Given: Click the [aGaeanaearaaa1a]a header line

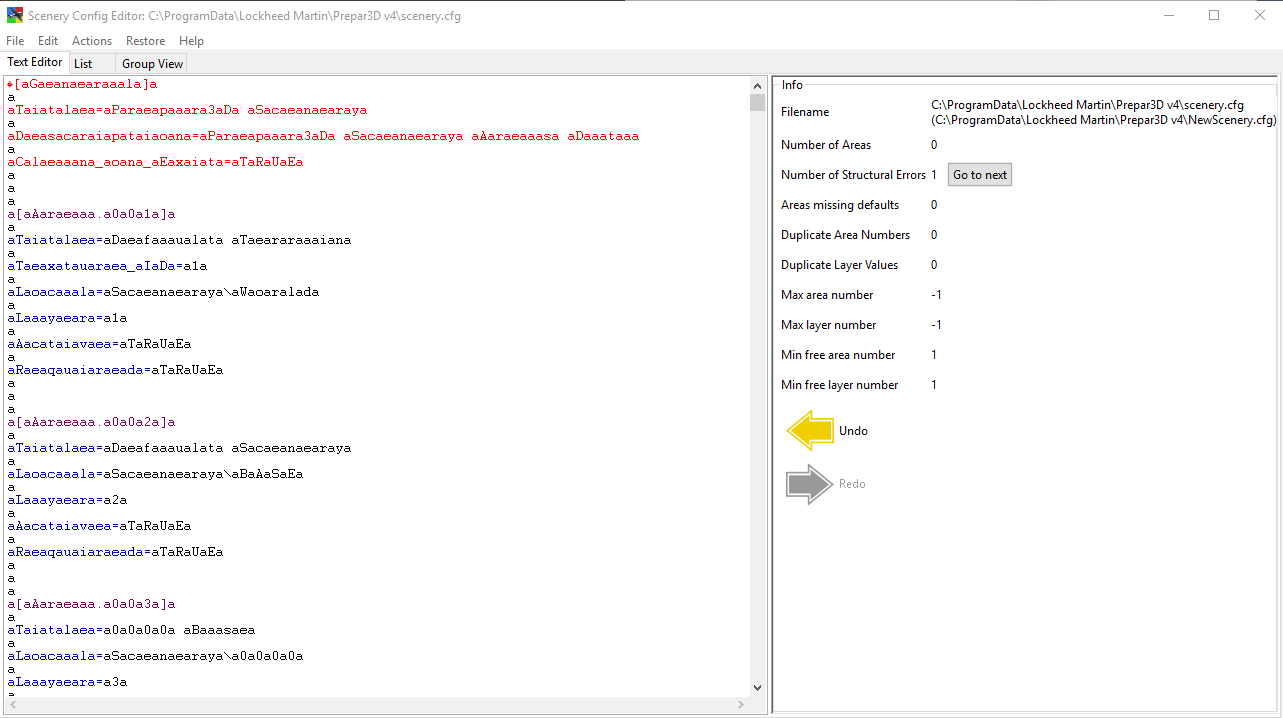Looking at the screenshot, I should click(x=82, y=84).
